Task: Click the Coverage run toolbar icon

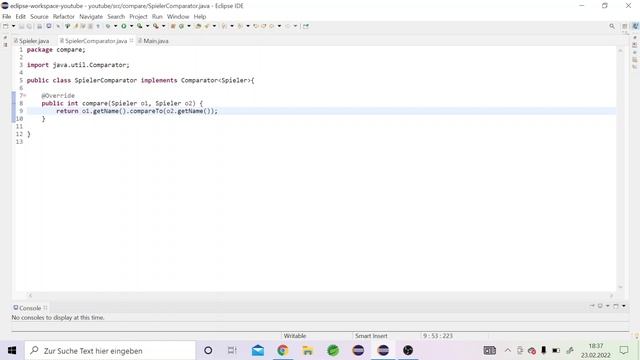Action: point(140,26)
